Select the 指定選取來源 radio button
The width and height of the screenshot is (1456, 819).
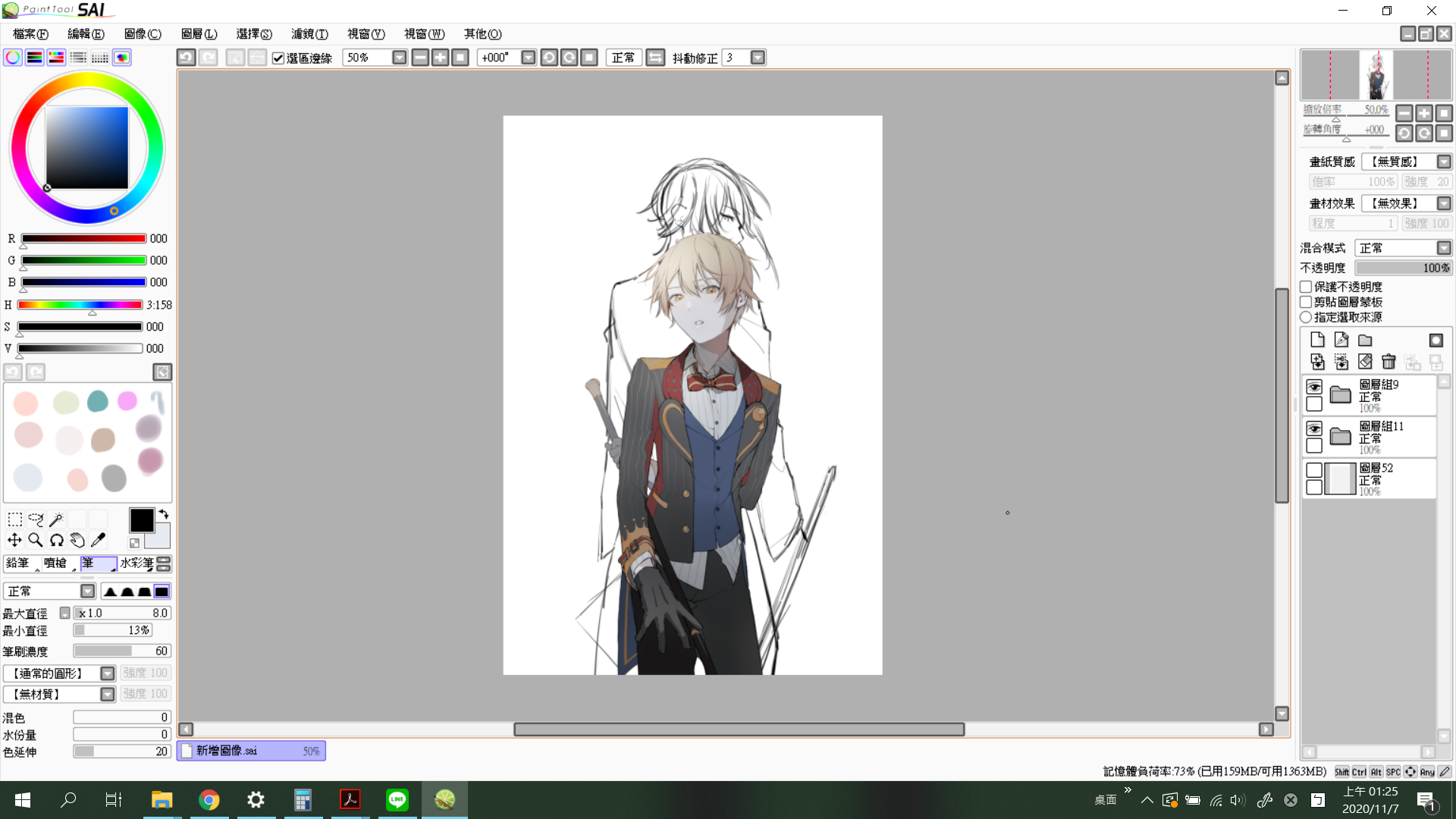click(1306, 317)
